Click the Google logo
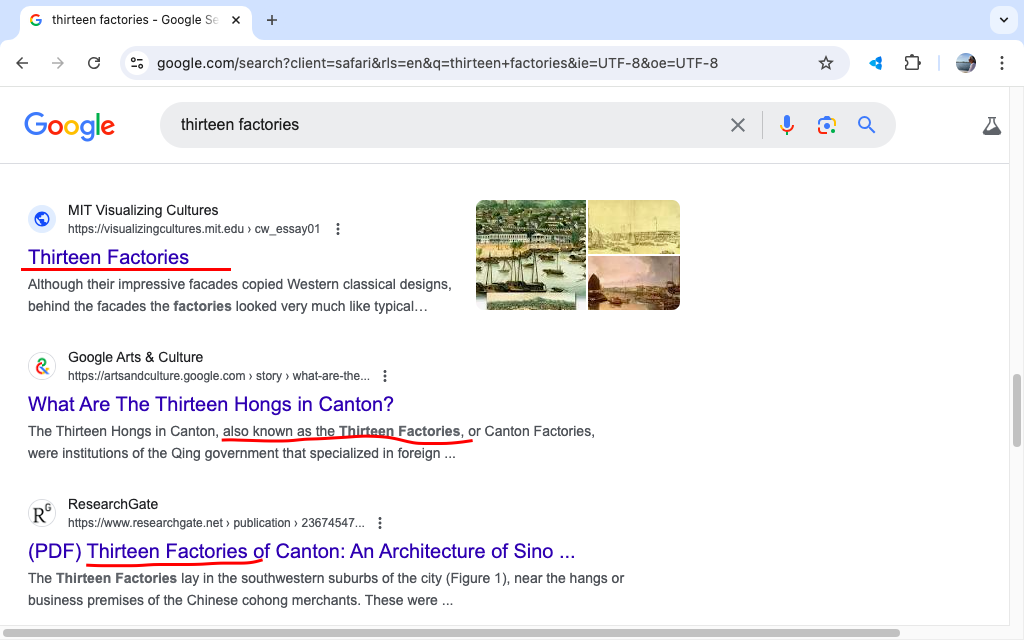This screenshot has width=1024, height=640. point(69,125)
